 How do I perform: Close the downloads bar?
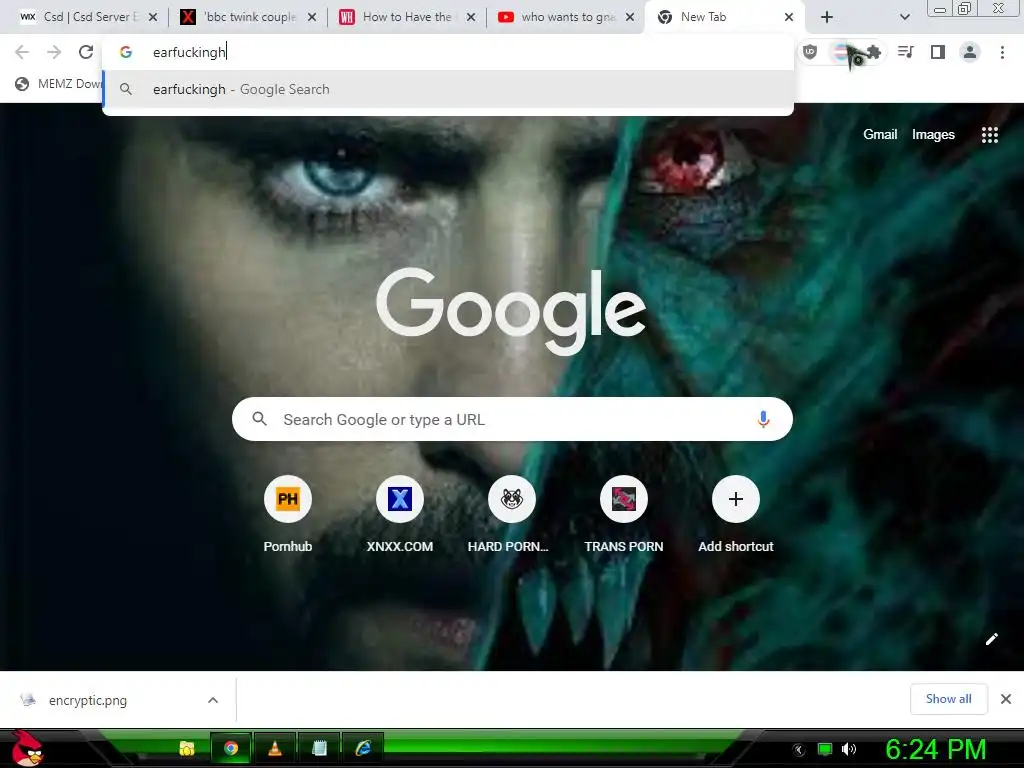[1006, 699]
